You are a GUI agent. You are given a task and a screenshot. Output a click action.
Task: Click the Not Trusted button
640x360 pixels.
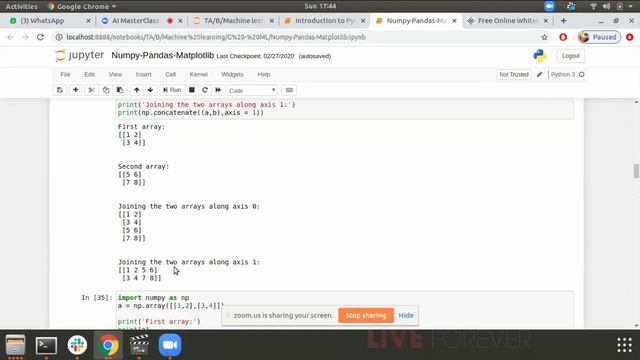[513, 74]
